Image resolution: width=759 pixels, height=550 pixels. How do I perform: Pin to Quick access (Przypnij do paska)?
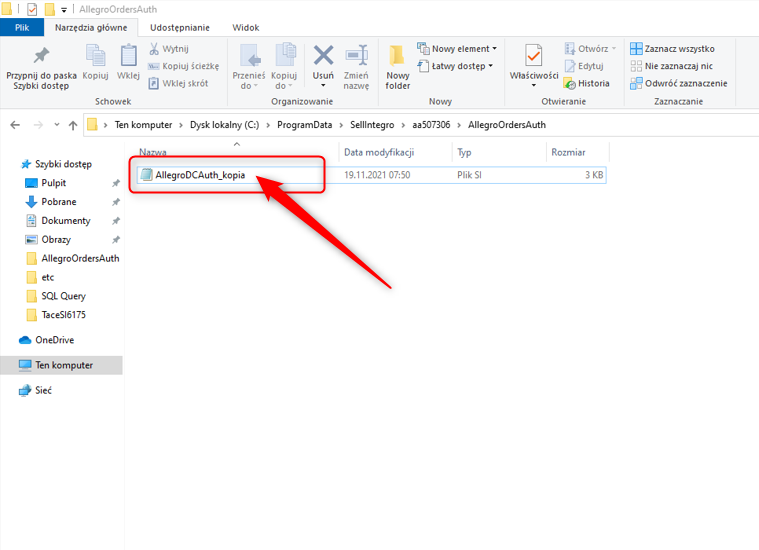tap(41, 68)
